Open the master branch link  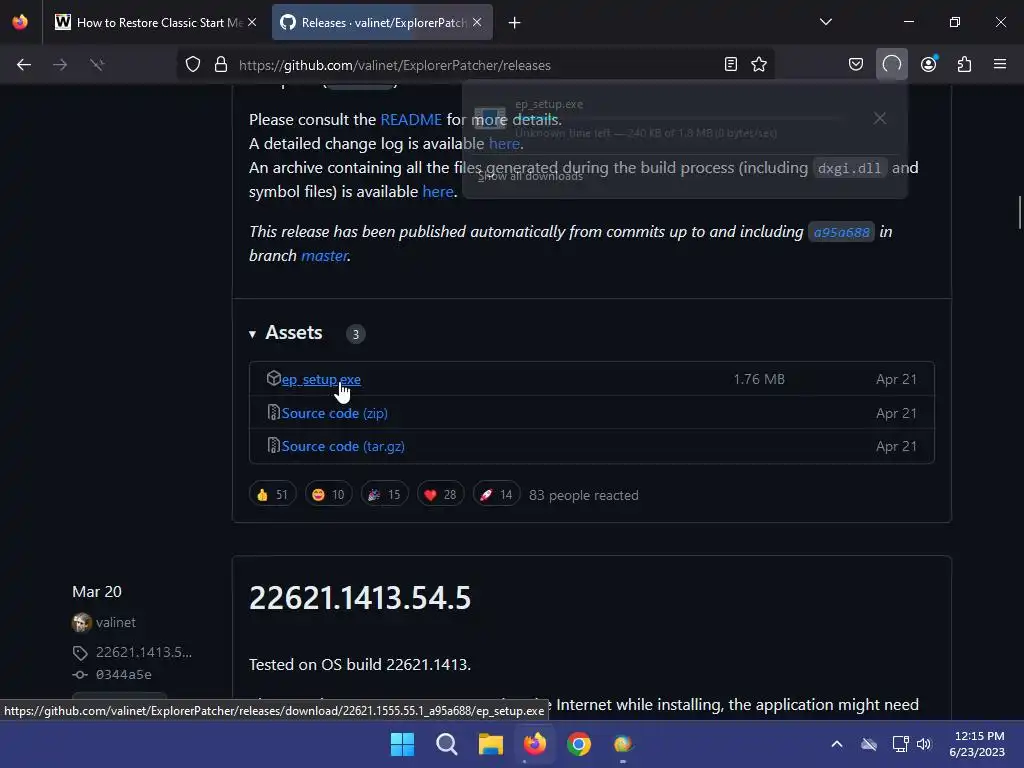coord(324,255)
